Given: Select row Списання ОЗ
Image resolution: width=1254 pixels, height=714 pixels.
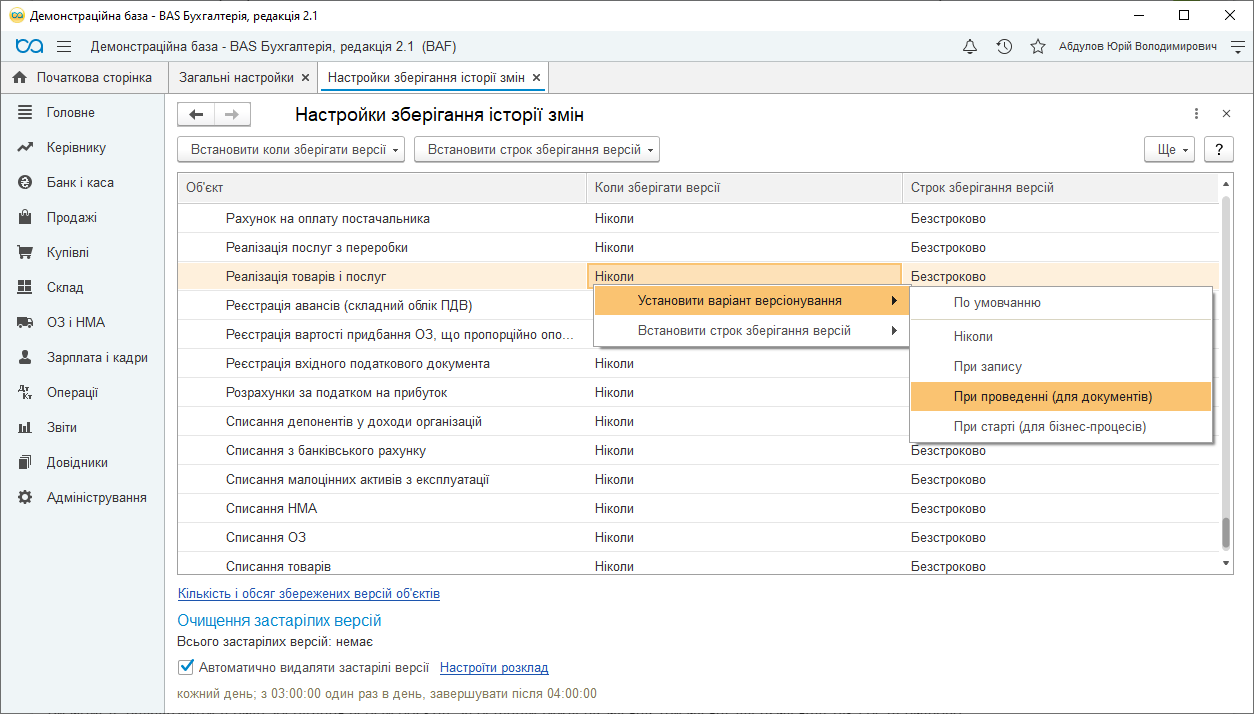Looking at the screenshot, I should coord(698,538).
